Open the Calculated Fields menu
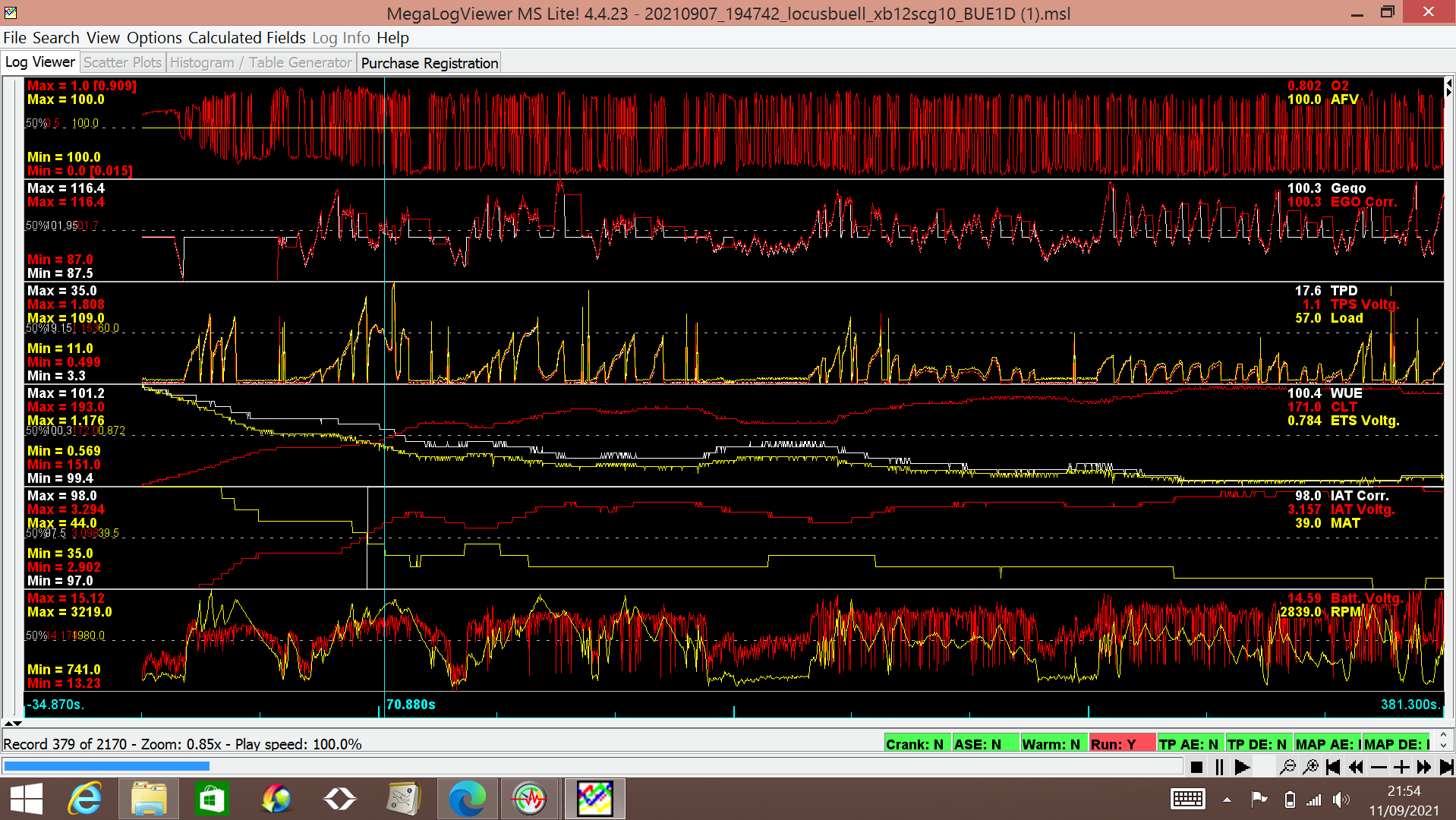 pyautogui.click(x=247, y=38)
